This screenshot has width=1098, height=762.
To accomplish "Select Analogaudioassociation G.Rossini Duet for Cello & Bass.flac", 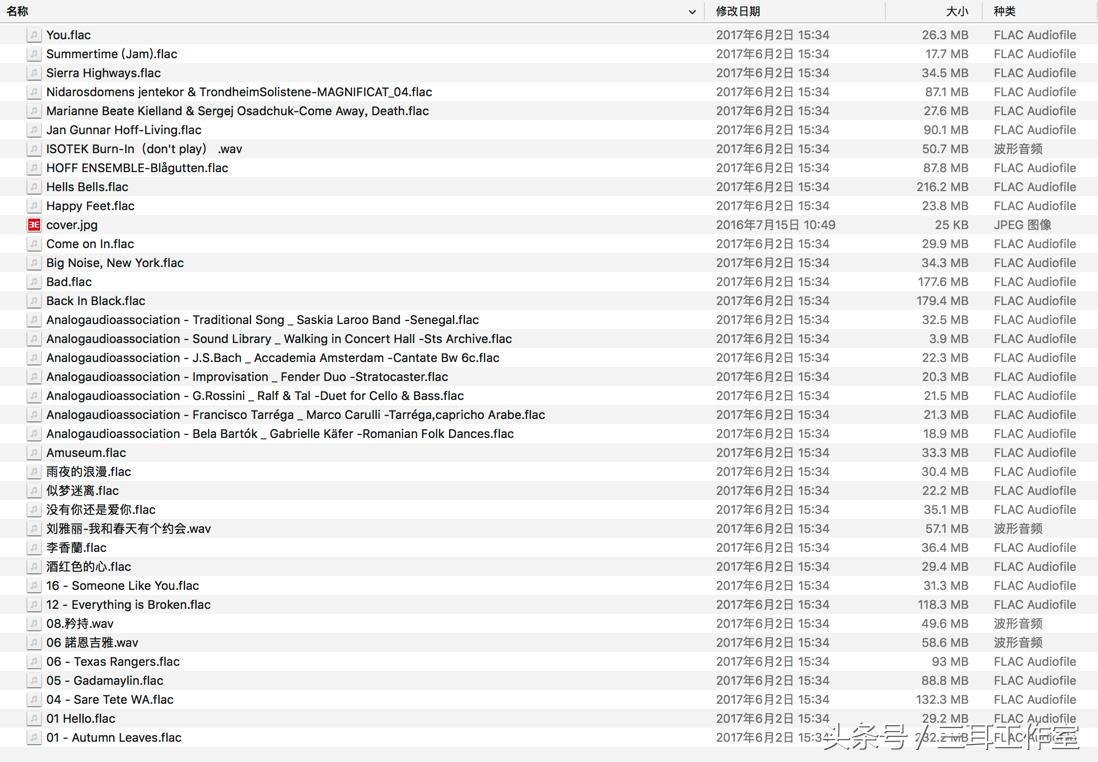I will coord(255,396).
